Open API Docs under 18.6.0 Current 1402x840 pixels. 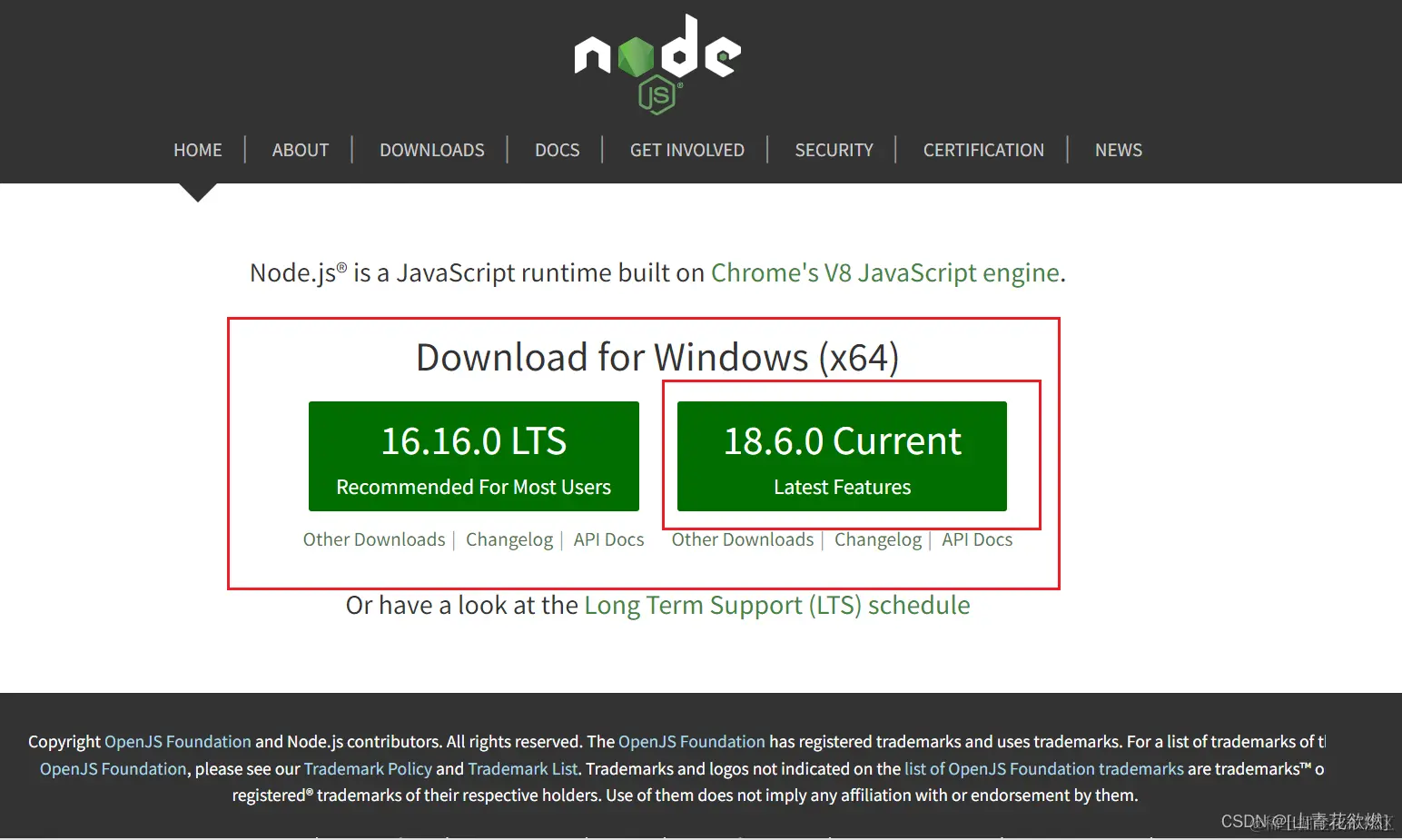(977, 539)
